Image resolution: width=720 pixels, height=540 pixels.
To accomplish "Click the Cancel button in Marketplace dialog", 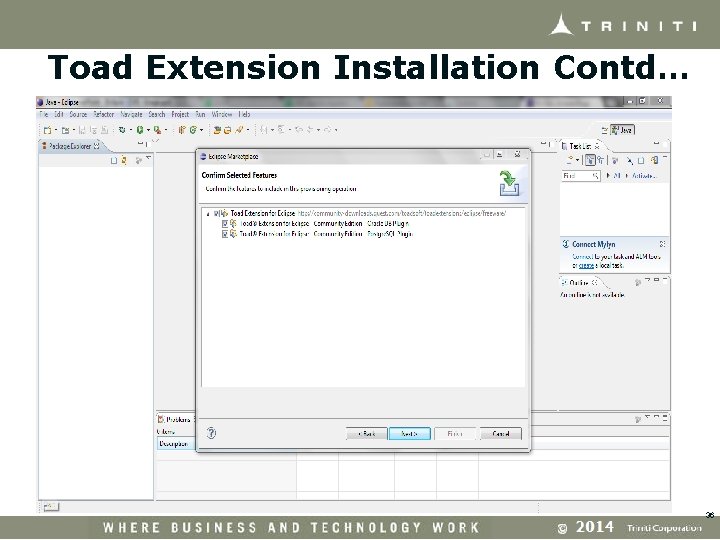I will coord(501,433).
